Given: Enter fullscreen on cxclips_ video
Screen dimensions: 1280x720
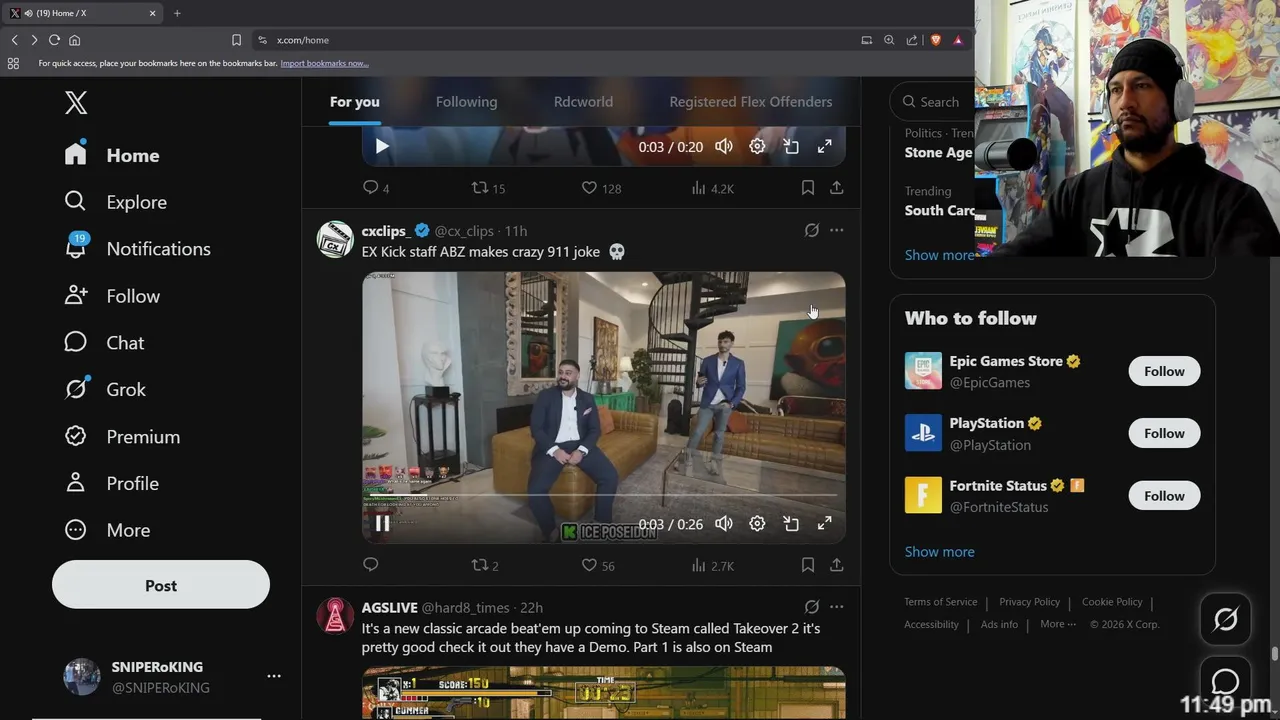Looking at the screenshot, I should [x=825, y=523].
